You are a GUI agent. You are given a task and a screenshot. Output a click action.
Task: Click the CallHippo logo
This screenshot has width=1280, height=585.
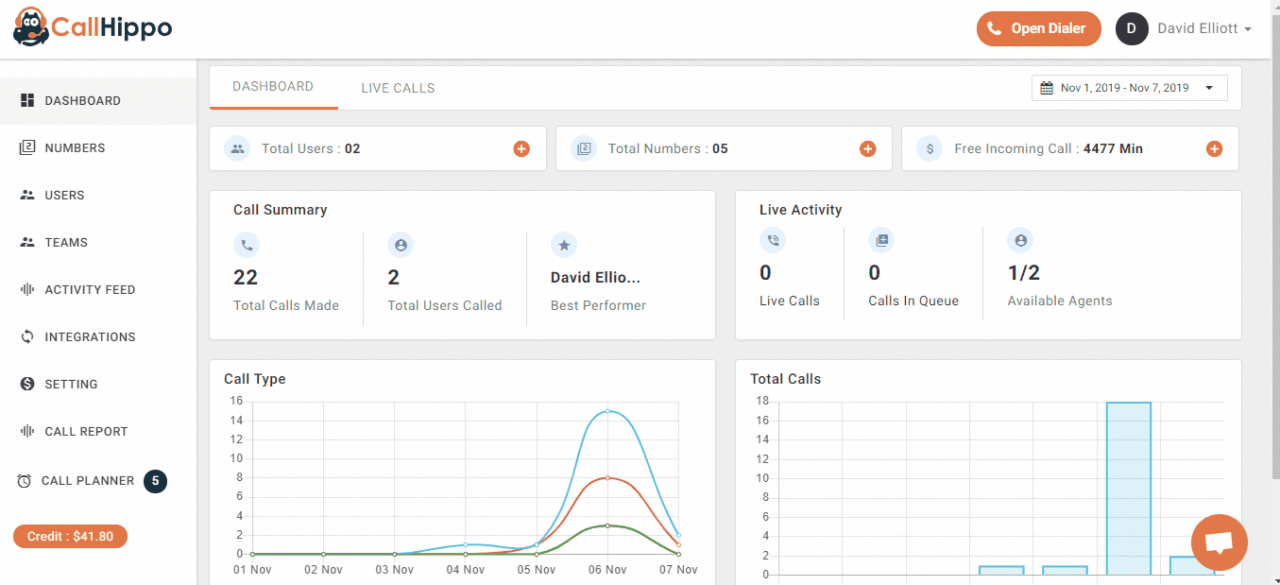[x=92, y=27]
